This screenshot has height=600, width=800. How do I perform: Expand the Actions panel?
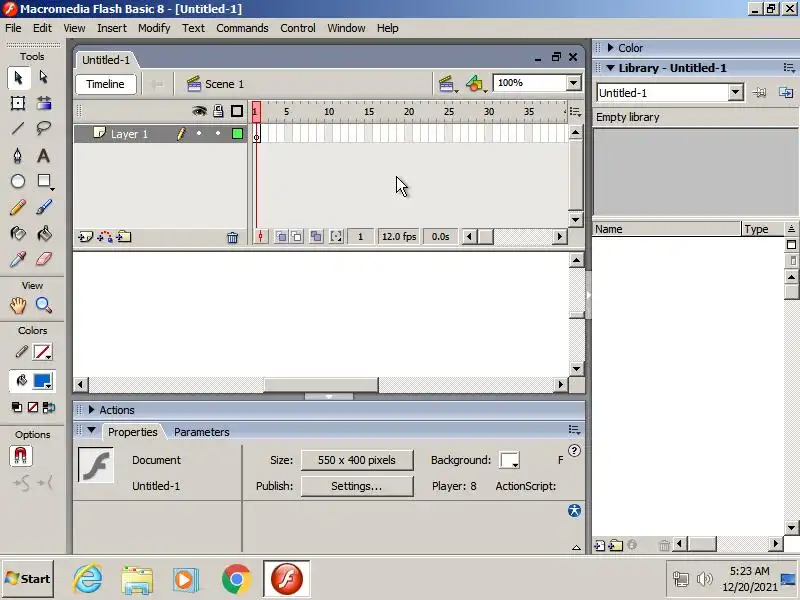click(x=91, y=409)
